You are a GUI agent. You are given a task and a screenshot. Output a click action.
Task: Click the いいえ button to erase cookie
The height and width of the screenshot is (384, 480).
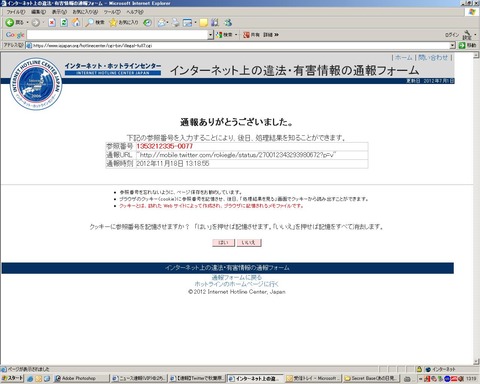coord(249,243)
